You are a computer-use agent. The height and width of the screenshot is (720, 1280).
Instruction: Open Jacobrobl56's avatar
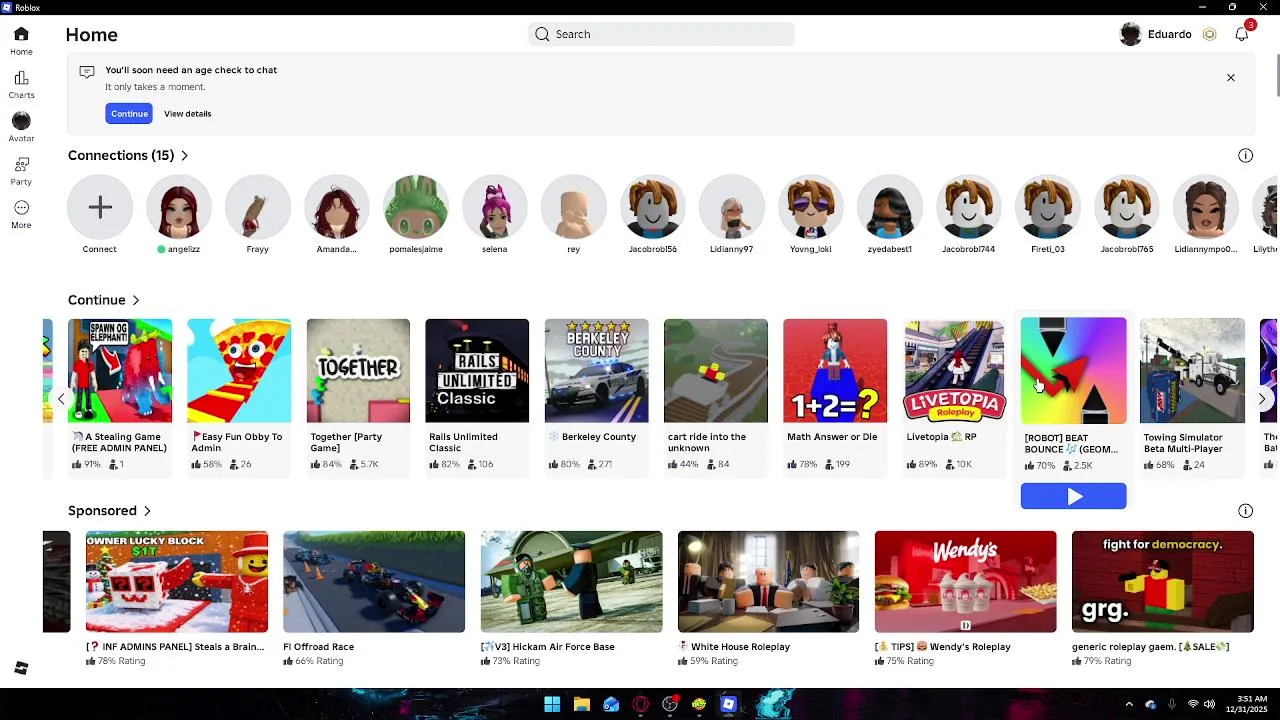(653, 207)
